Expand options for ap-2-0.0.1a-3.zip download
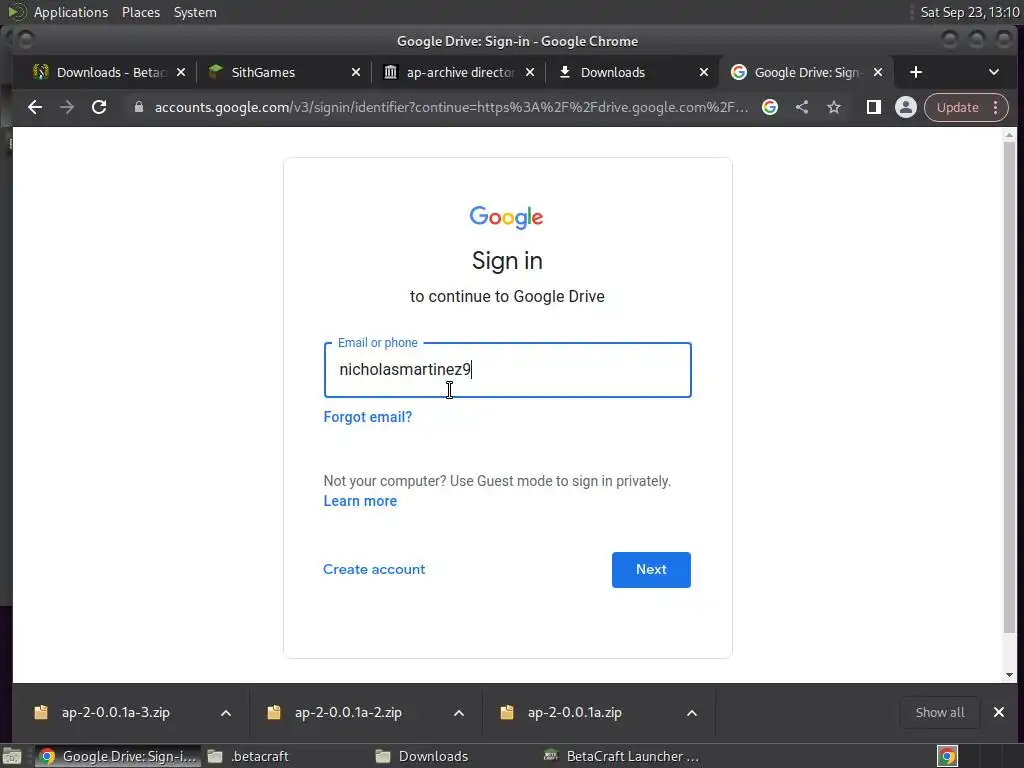This screenshot has height=768, width=1024. point(226,713)
